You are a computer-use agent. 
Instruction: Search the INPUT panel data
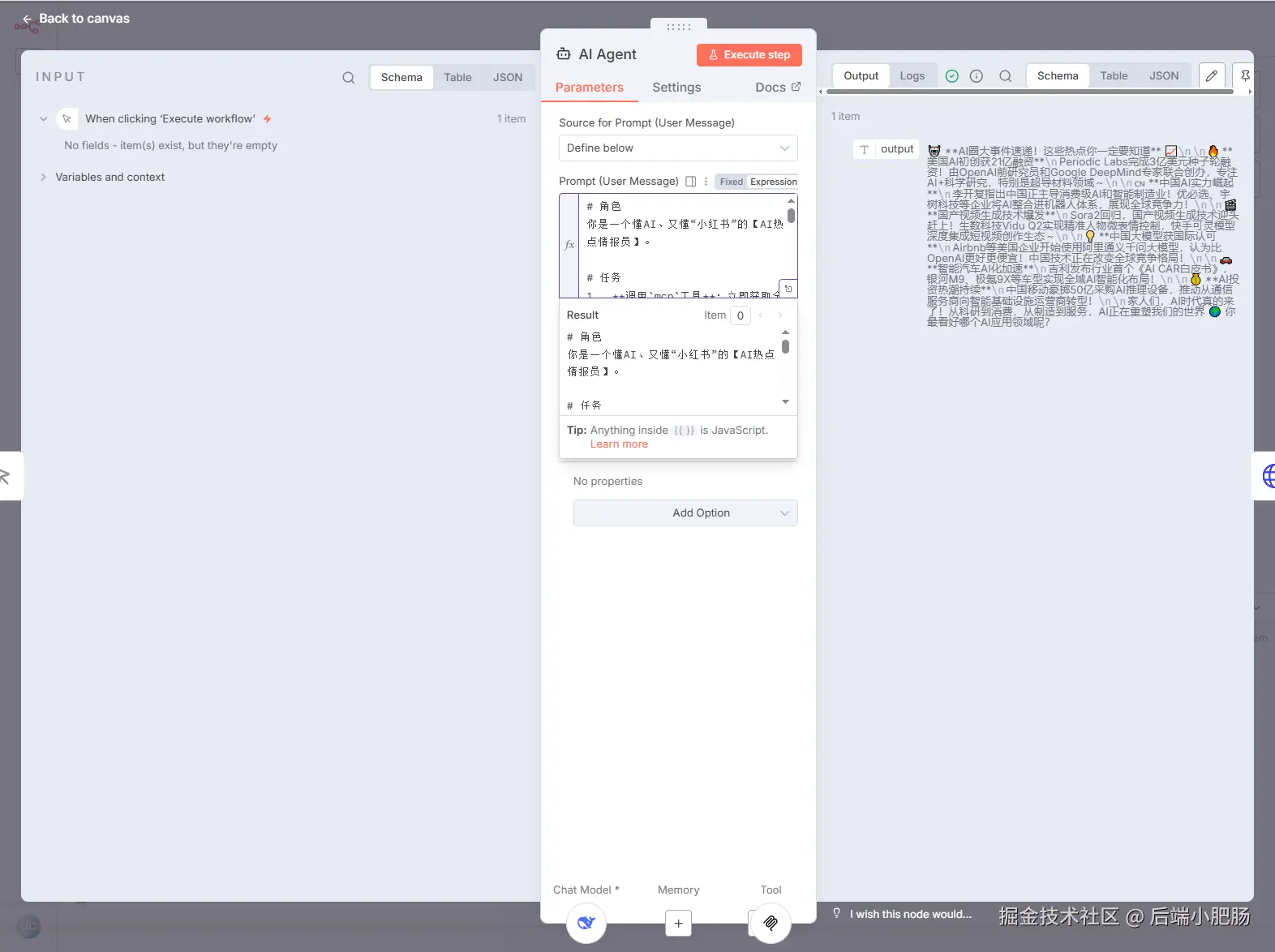pyautogui.click(x=349, y=78)
